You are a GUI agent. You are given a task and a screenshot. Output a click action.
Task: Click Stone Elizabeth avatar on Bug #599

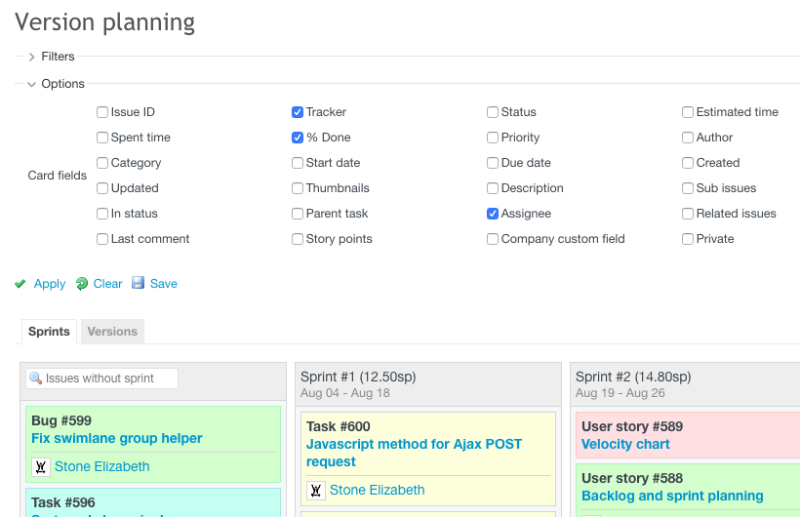(x=41, y=467)
